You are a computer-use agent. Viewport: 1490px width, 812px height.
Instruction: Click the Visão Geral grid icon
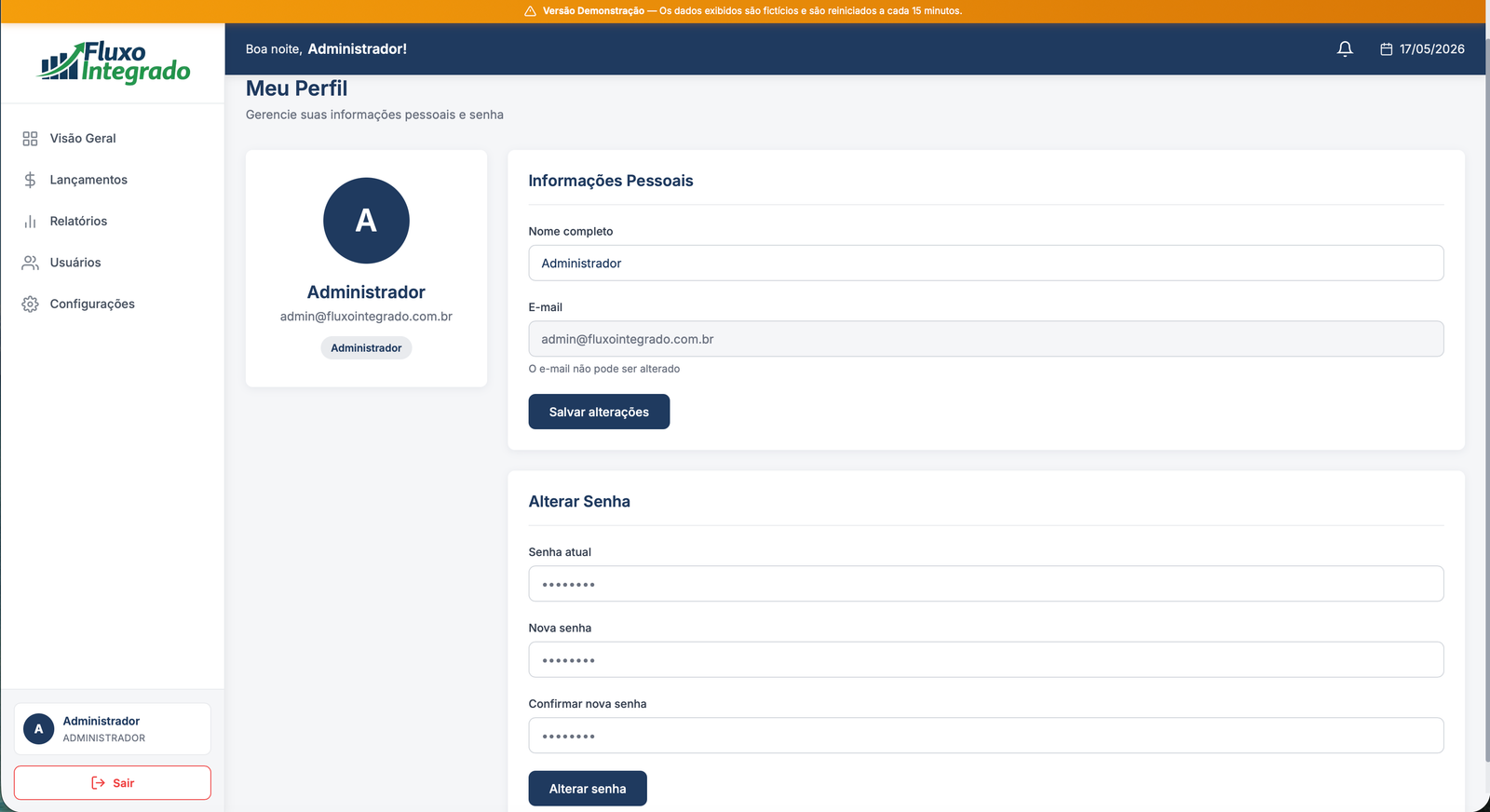point(30,139)
